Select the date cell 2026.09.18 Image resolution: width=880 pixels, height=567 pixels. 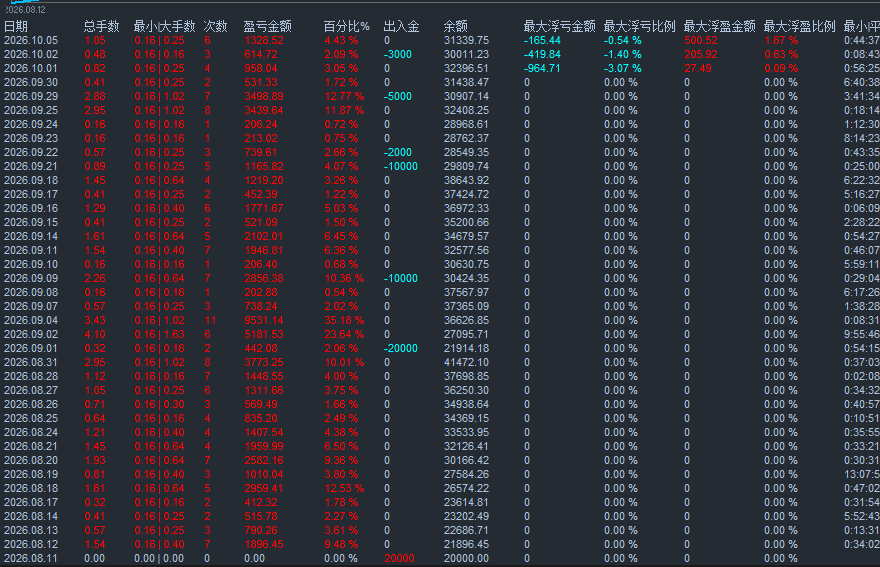coord(31,180)
